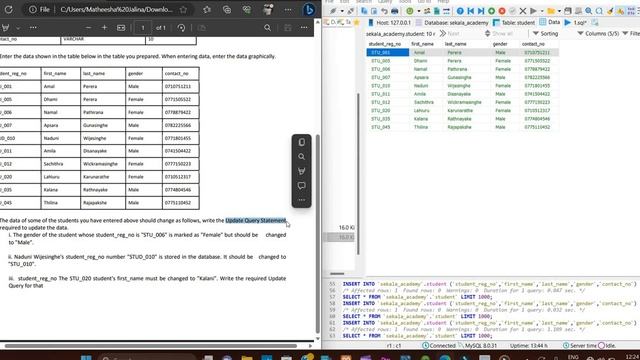Click the highlight icon in the PDF floating toolbar

302,171
